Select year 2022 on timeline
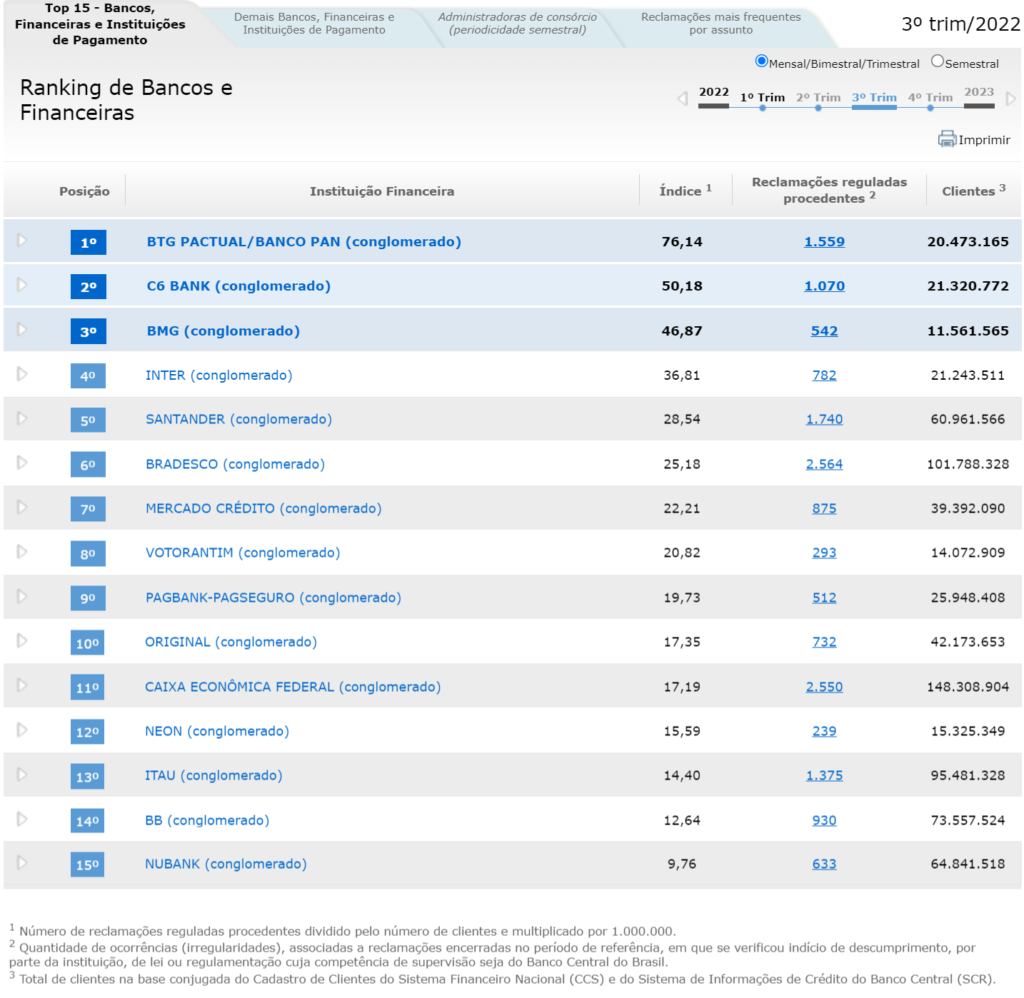The width and height of the screenshot is (1024, 998). coord(714,92)
